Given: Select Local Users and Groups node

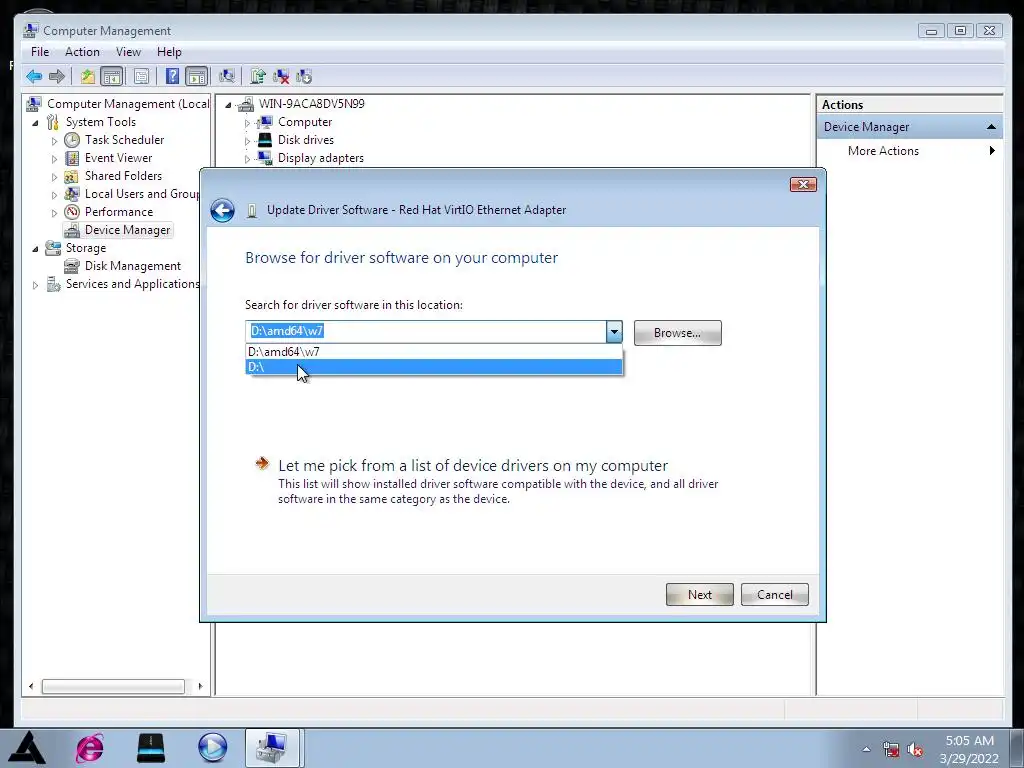Looking at the screenshot, I should click(x=142, y=194).
